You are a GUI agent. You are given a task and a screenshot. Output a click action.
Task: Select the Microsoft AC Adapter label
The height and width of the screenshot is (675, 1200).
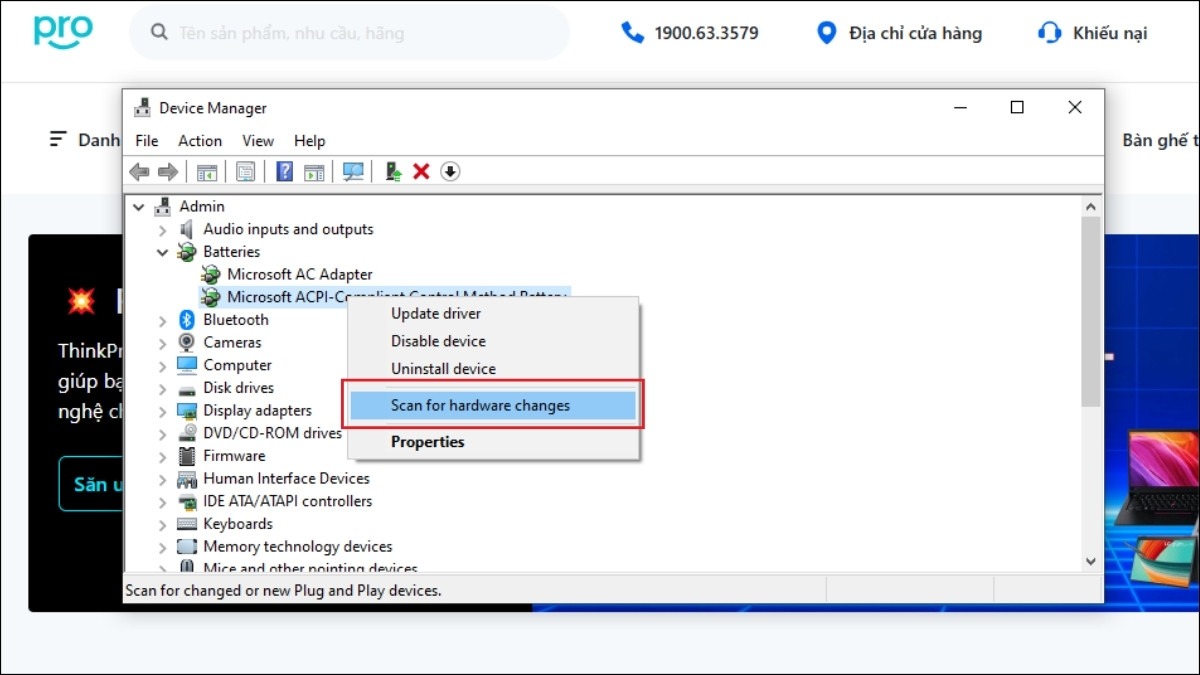click(300, 274)
